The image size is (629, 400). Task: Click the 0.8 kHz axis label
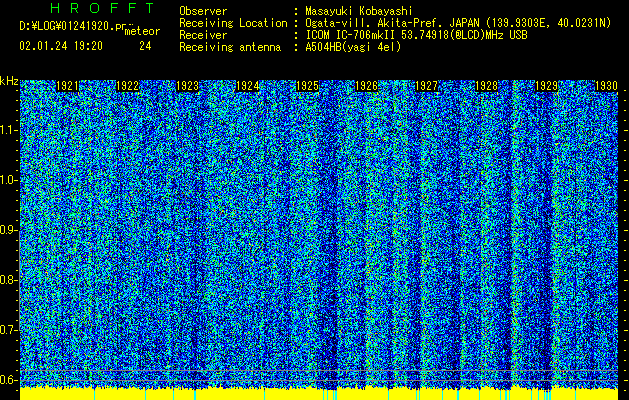pos(9,280)
